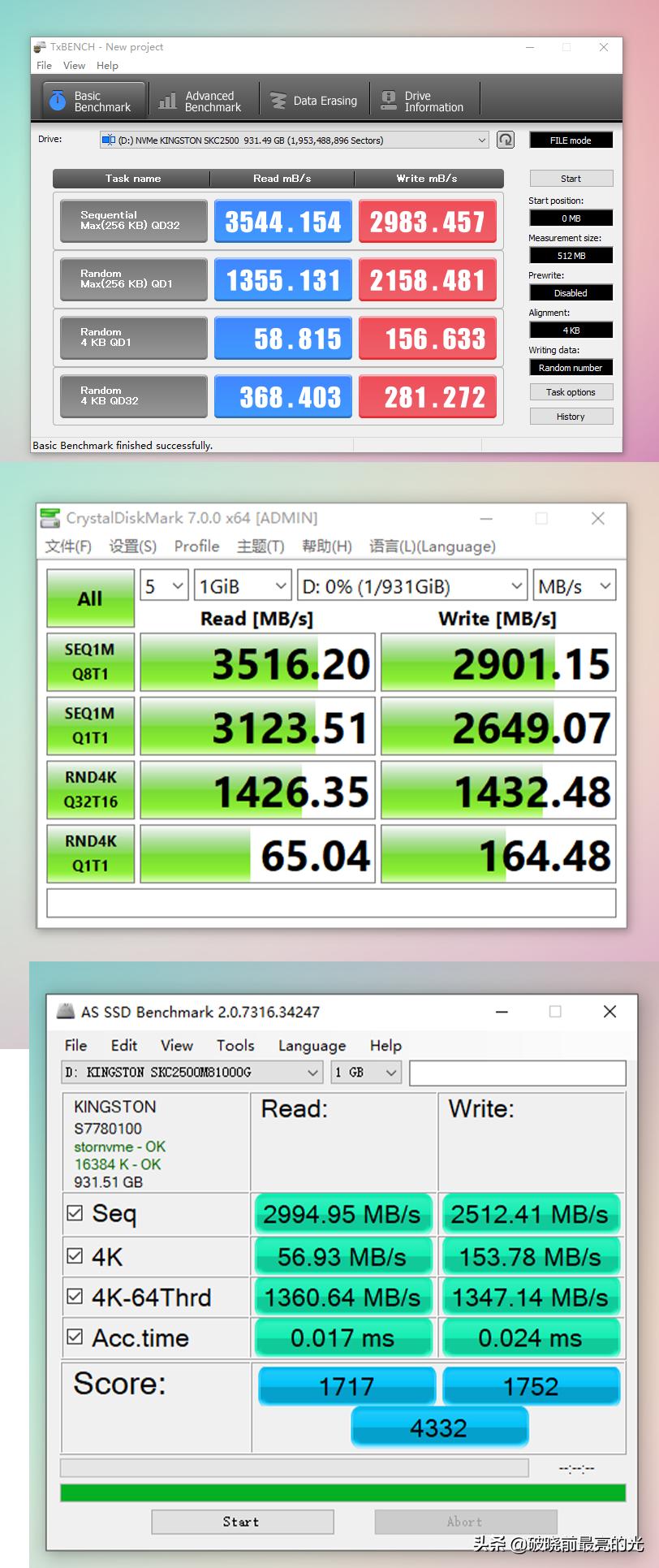Open CrystalDiskMark Profile menu
This screenshot has height=1568, width=659.
click(x=196, y=546)
